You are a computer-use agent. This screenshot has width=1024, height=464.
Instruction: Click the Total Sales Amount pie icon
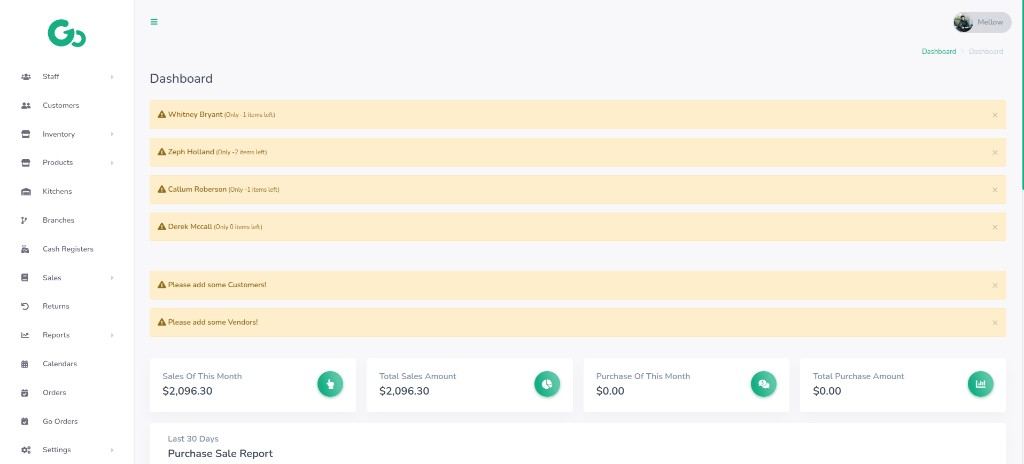coord(547,384)
